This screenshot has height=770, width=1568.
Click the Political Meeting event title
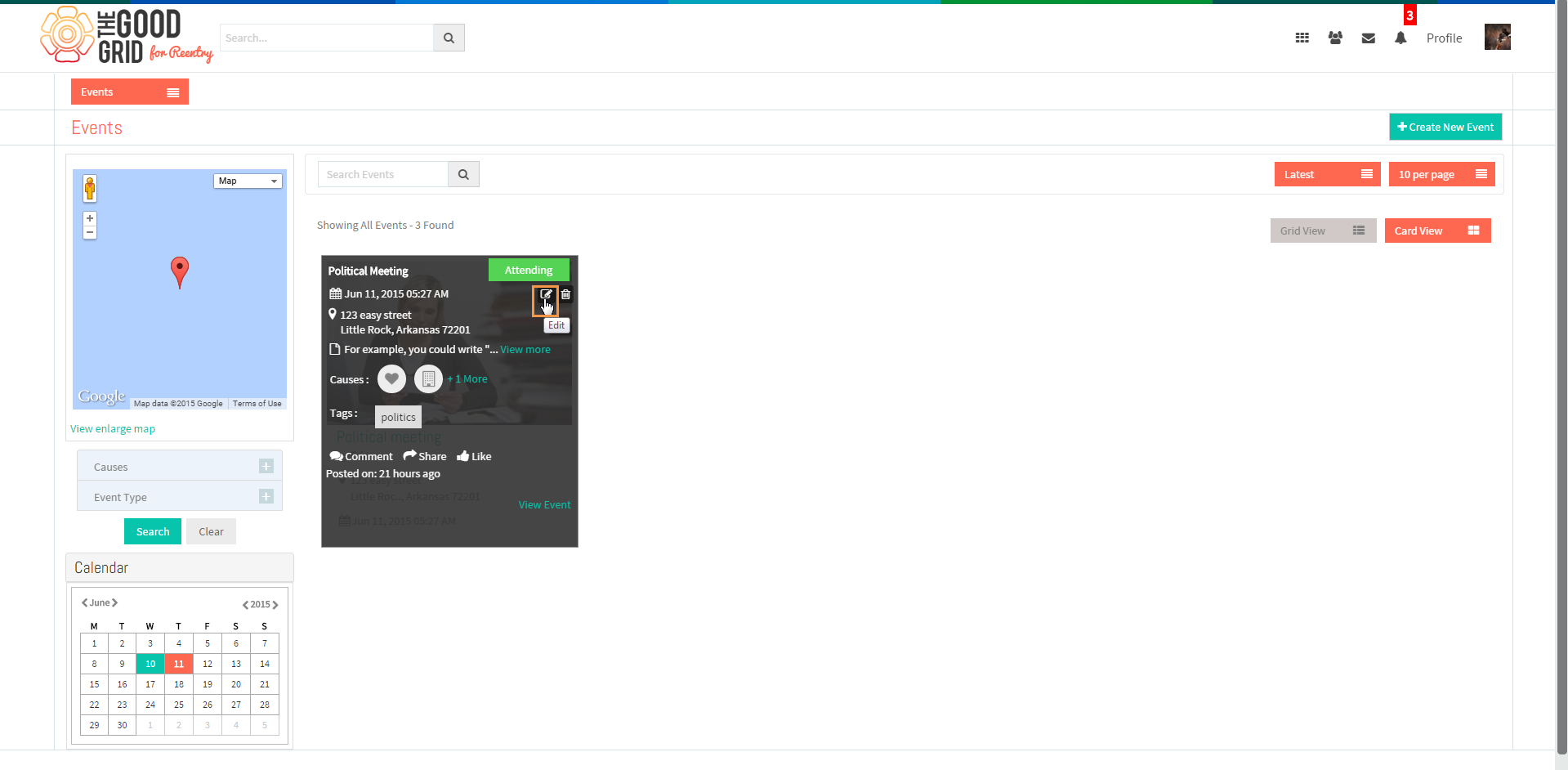368,271
